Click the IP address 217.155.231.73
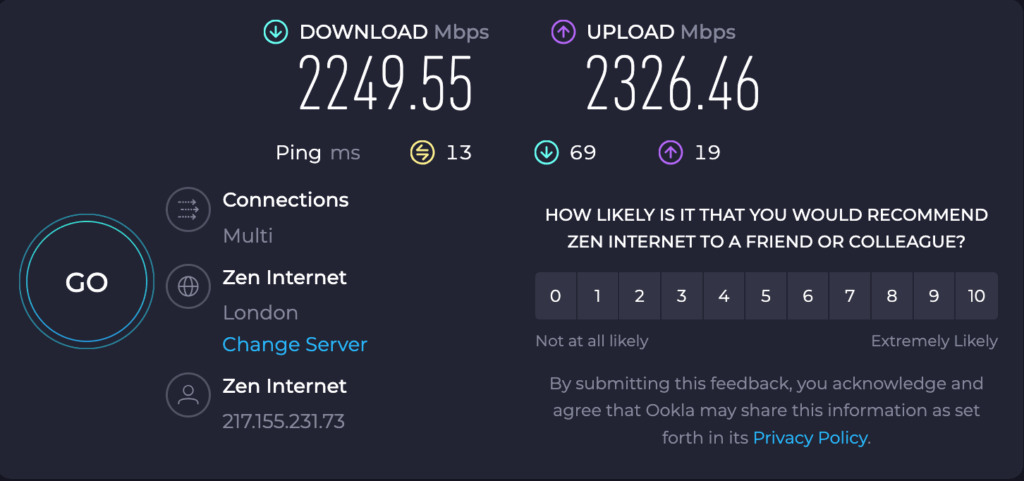The image size is (1024, 481). coord(283,422)
